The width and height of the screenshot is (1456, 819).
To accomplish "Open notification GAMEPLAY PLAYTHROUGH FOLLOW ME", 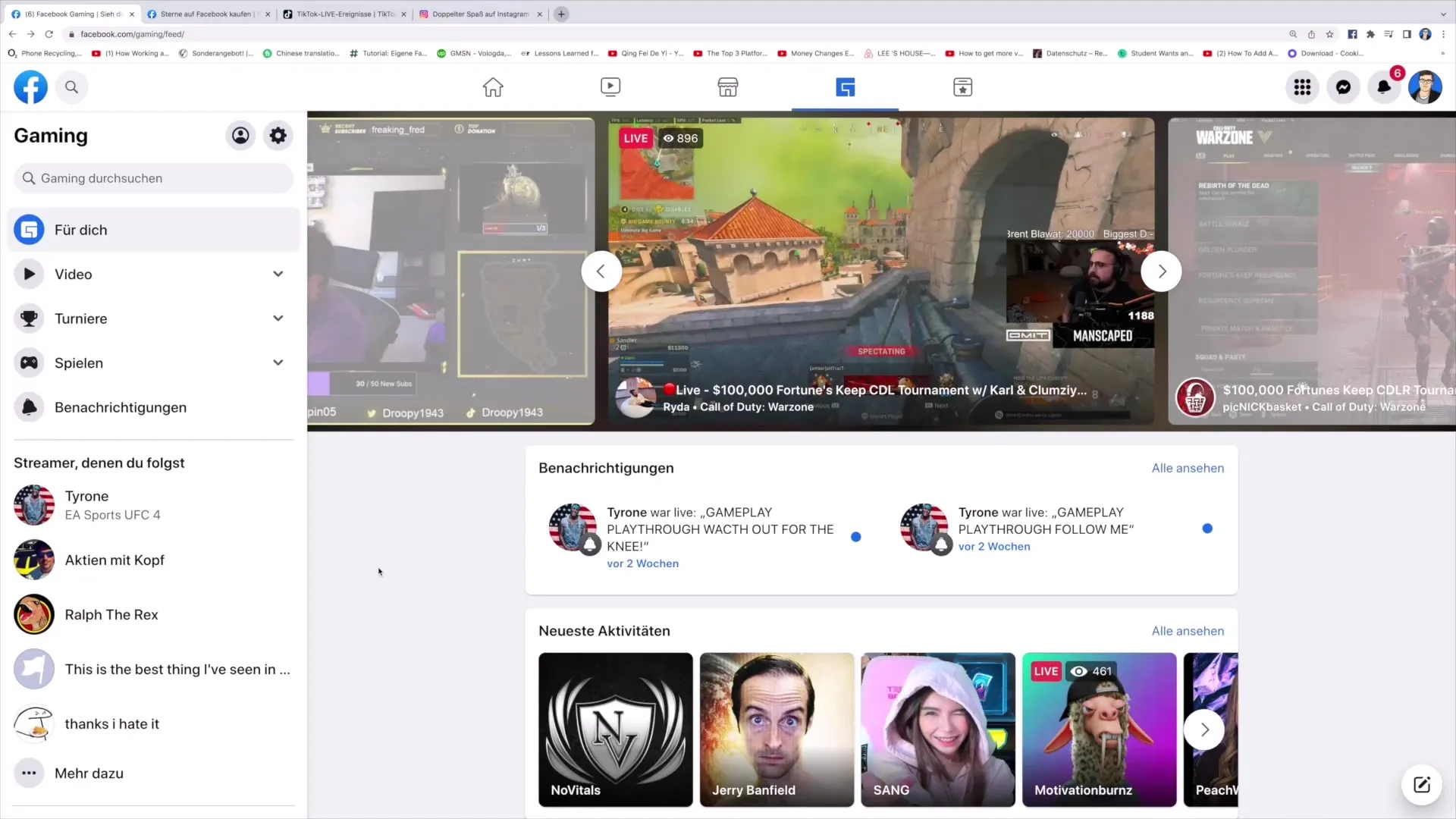I will coord(1057,529).
